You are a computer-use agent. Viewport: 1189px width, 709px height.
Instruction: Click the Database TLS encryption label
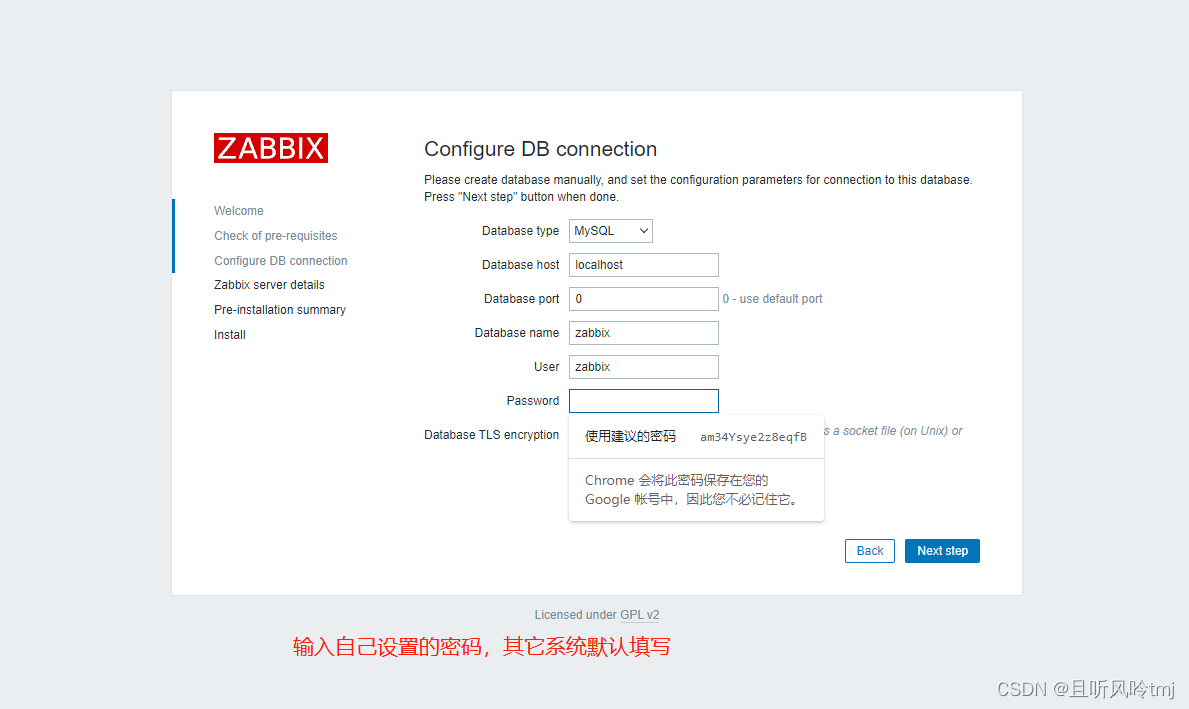pos(491,434)
